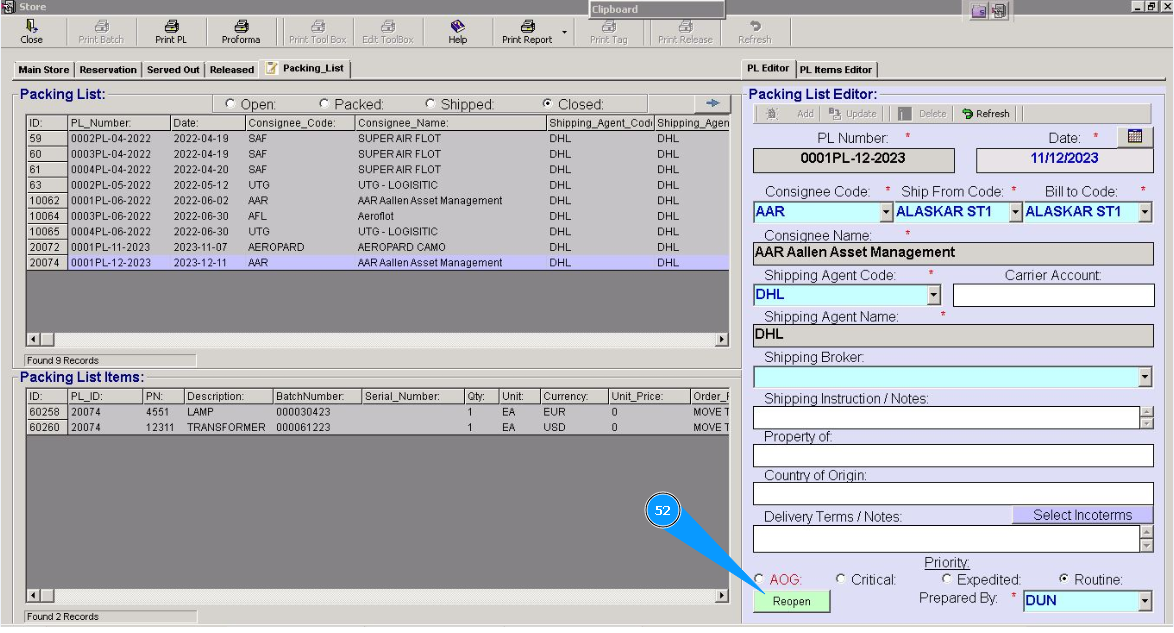Screen dimensions: 1174x633
Task: Click the Carrier Account input field
Action: (x=1053, y=295)
